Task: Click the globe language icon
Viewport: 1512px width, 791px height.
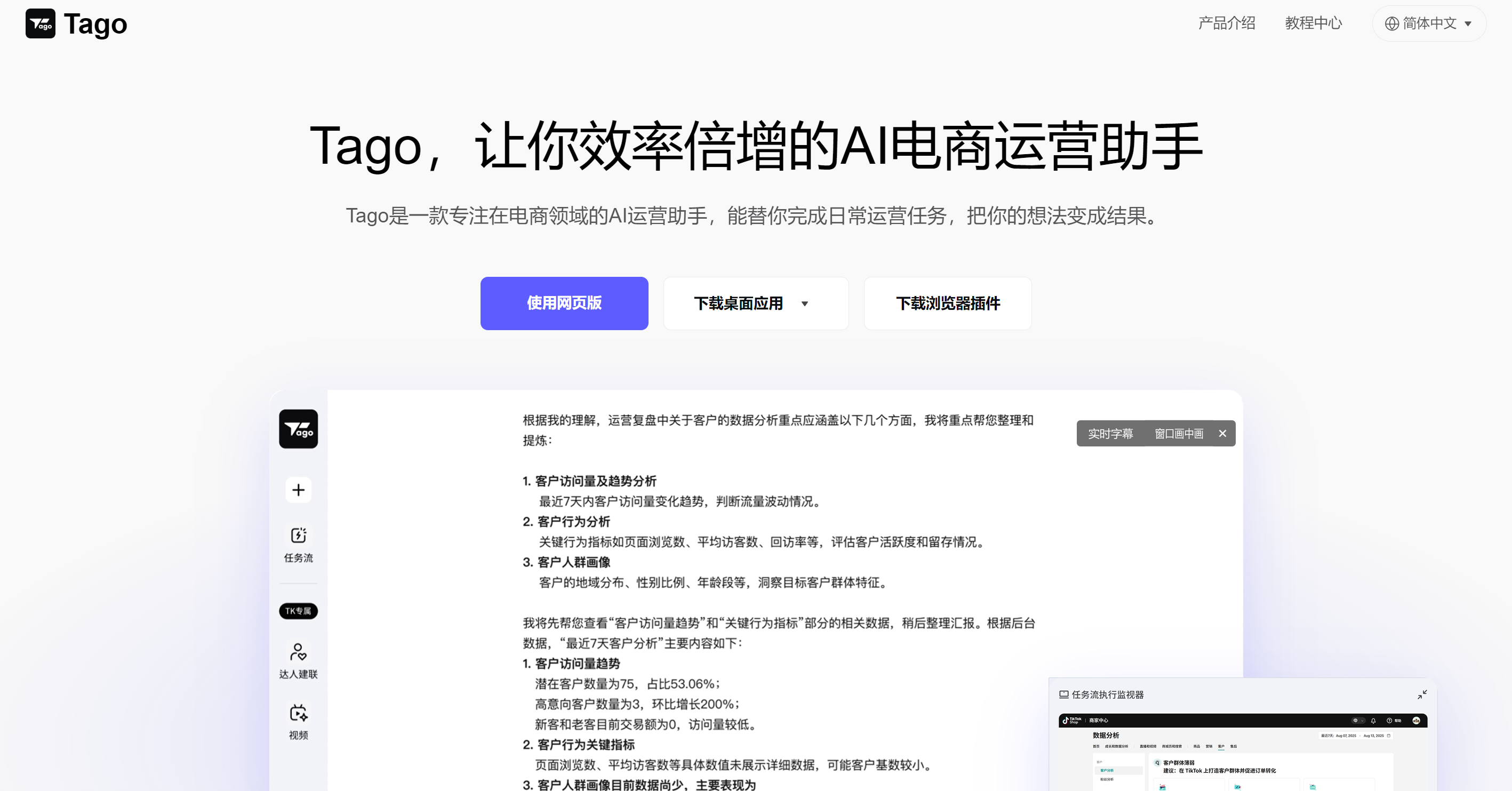Action: (x=1391, y=23)
